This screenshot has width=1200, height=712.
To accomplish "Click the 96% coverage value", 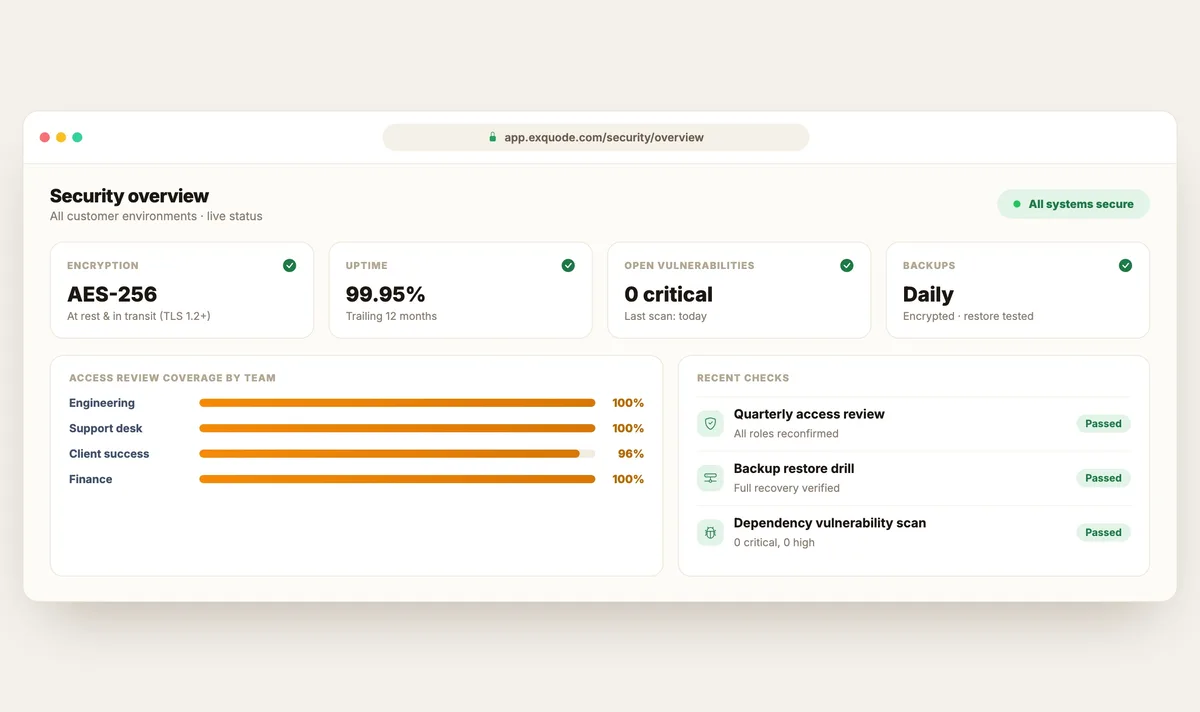I will tap(631, 454).
